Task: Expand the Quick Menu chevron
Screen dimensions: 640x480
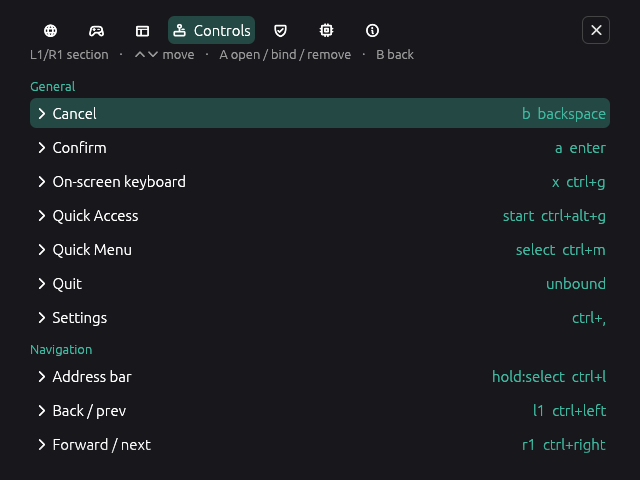Action: click(42, 250)
